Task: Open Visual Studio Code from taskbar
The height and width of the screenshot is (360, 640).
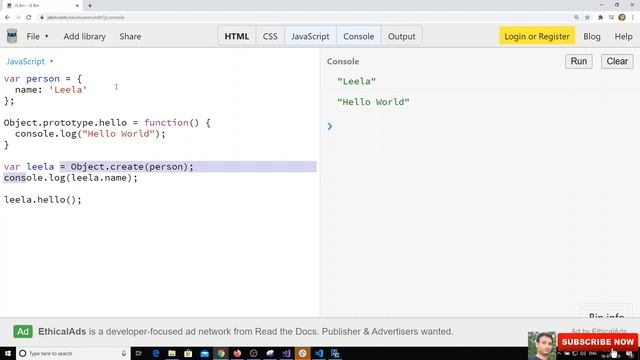Action: (319, 353)
